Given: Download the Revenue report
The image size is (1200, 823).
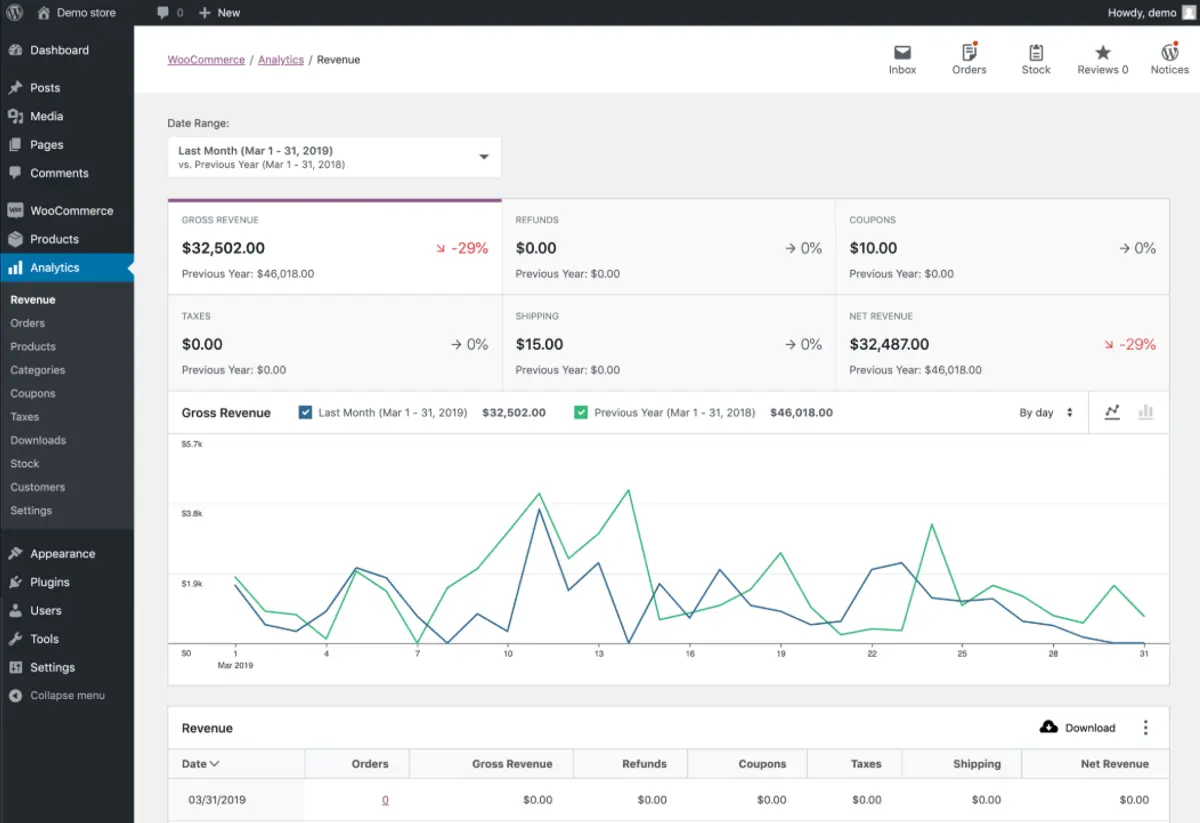Looking at the screenshot, I should click(1077, 727).
